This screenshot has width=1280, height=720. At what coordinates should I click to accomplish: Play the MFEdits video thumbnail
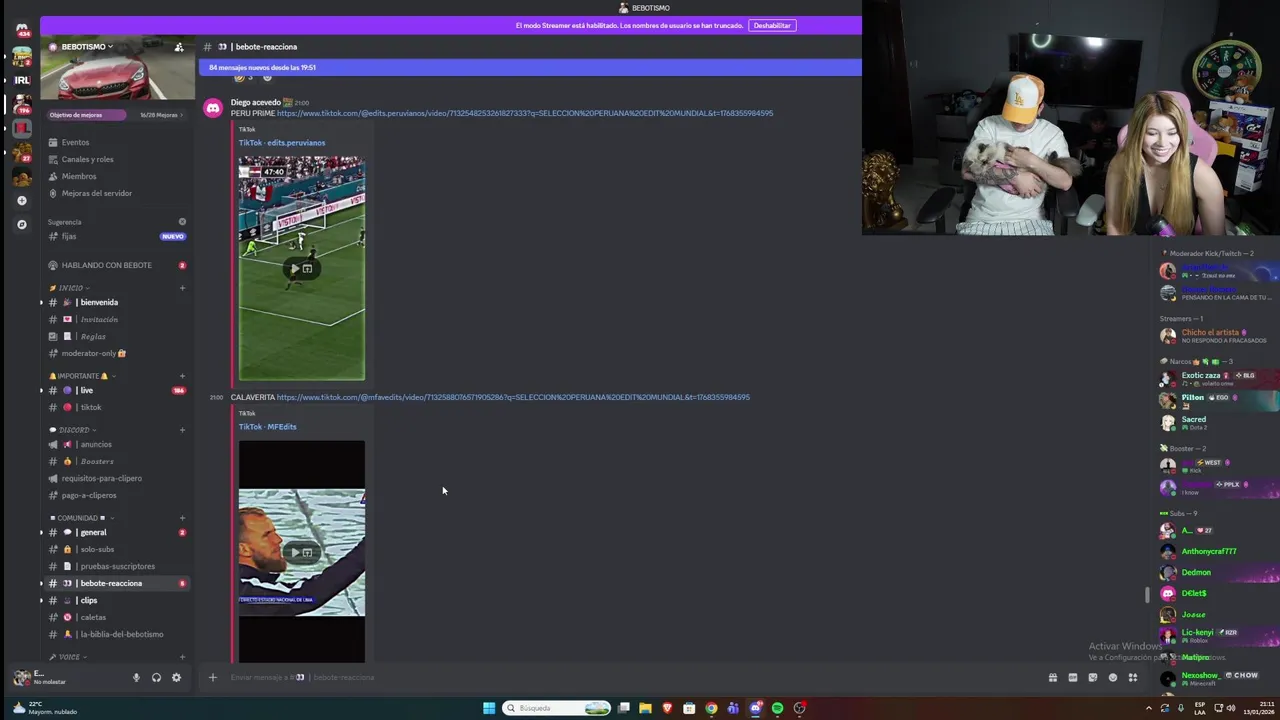pos(301,551)
